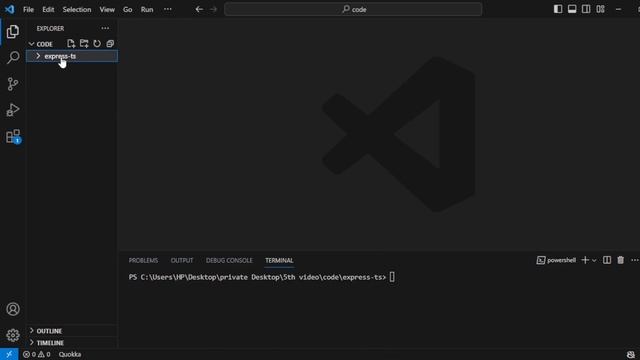Screen dimensions: 640x360
Task: Open the Extensions view icon
Action: [x=13, y=136]
